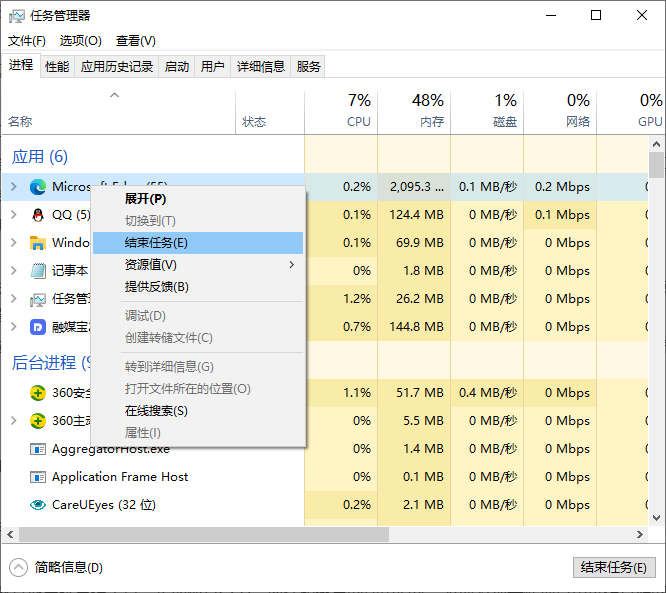666x593 pixels.
Task: Open the 选项(O) menu
Action: [x=80, y=41]
